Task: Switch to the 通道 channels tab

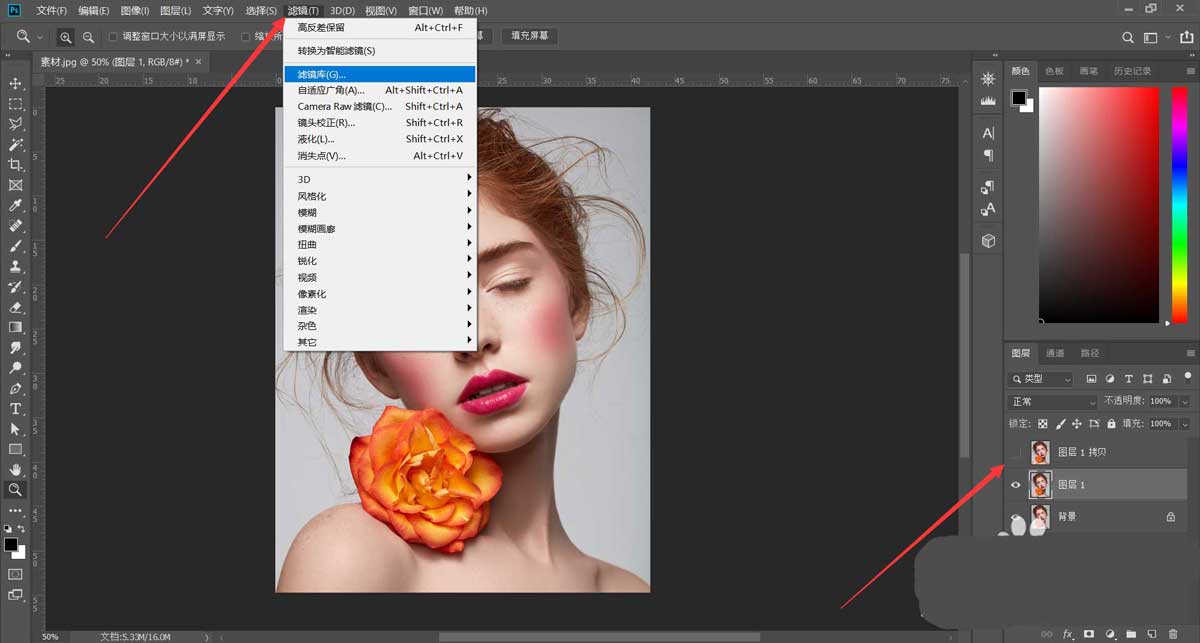Action: tap(1055, 353)
